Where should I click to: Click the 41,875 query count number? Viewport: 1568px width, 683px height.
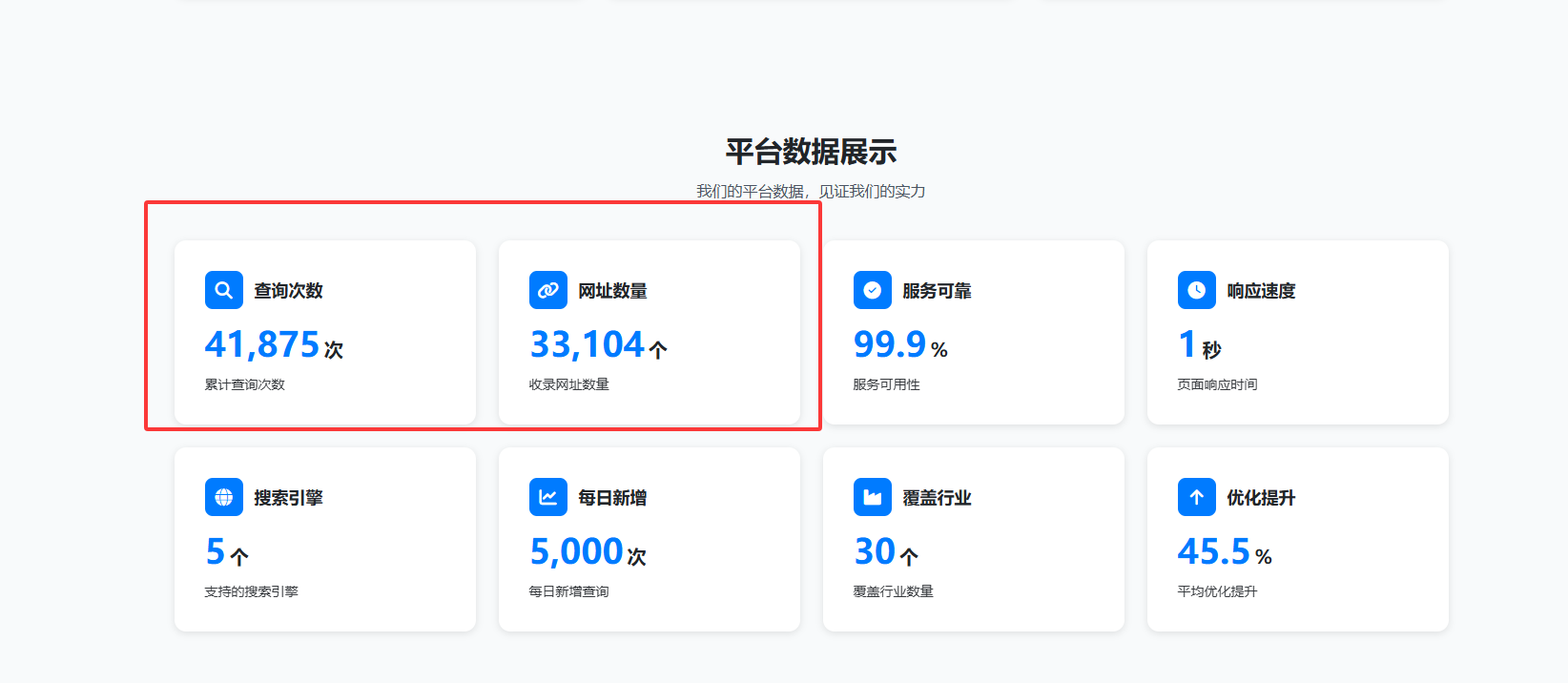[262, 344]
